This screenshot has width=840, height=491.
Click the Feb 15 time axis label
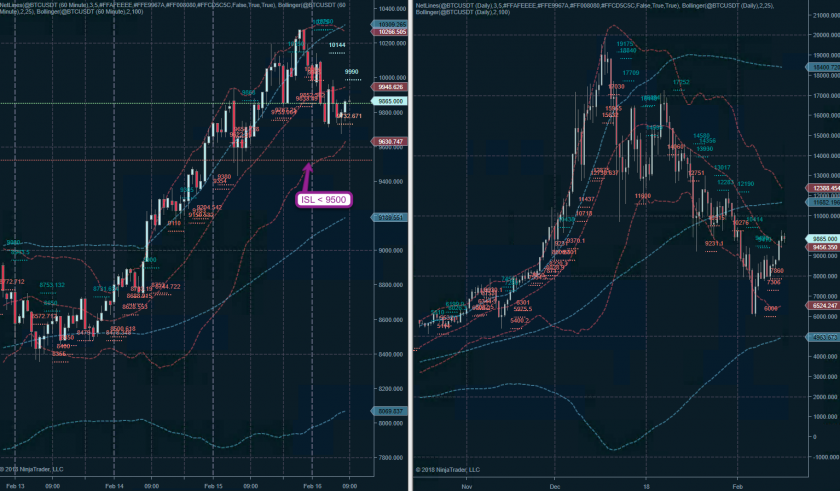tap(213, 486)
